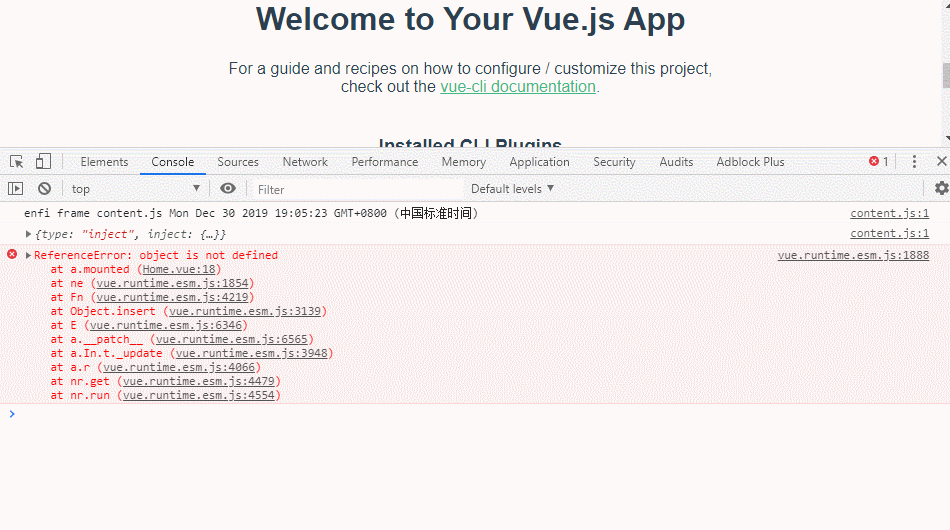Toggle the device toolbar icon
The image size is (950, 530).
pyautogui.click(x=42, y=161)
